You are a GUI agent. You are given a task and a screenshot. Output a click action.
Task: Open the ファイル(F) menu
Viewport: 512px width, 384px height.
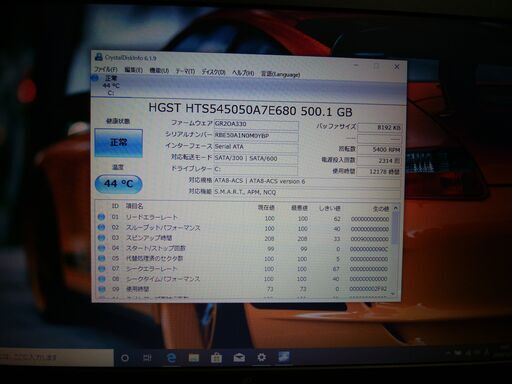pyautogui.click(x=106, y=69)
